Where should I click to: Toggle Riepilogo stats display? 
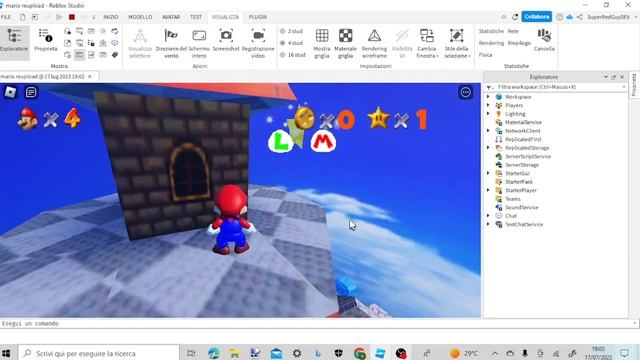click(519, 43)
